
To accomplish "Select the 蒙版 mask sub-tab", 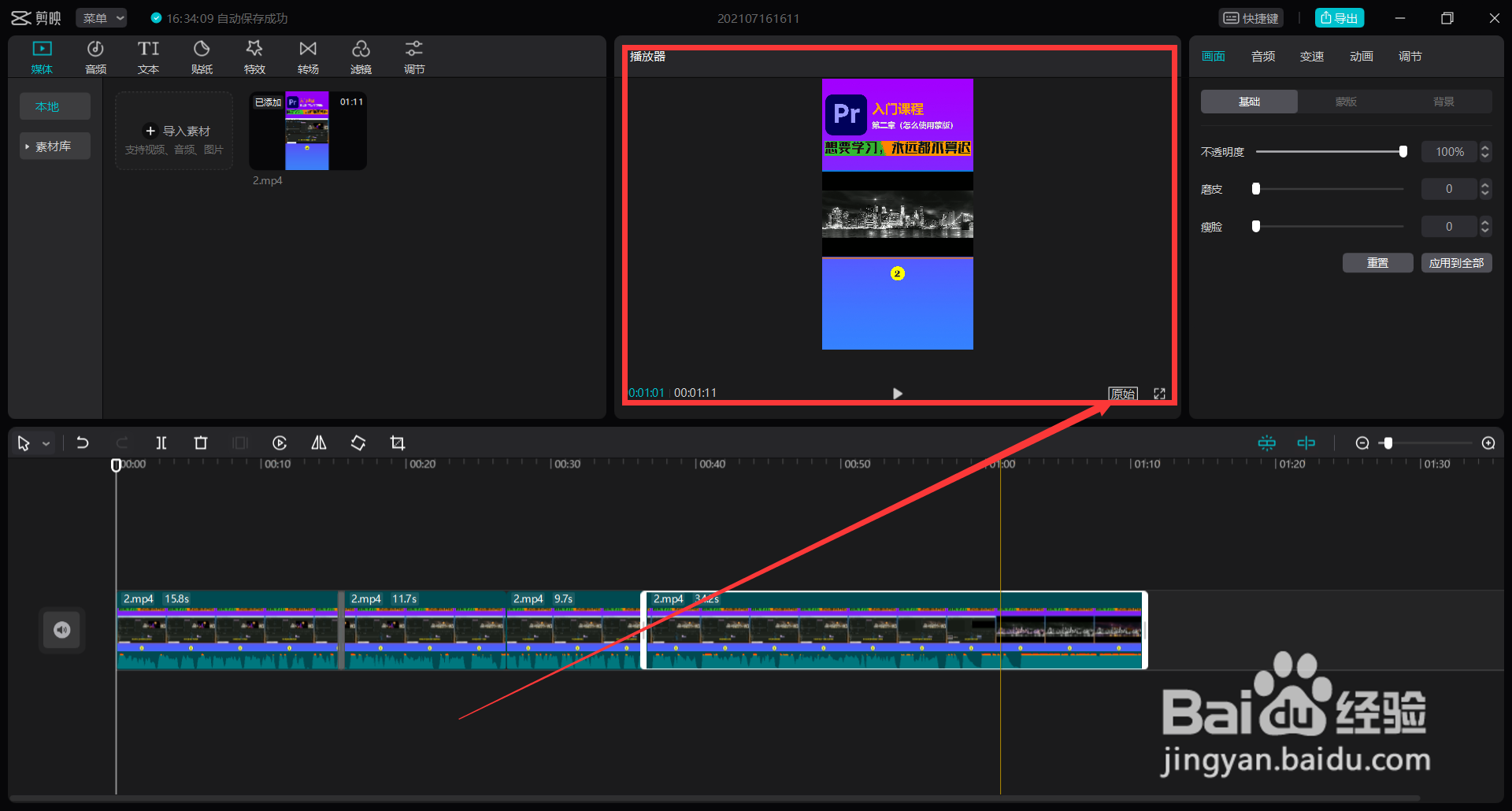I will pyautogui.click(x=1347, y=102).
